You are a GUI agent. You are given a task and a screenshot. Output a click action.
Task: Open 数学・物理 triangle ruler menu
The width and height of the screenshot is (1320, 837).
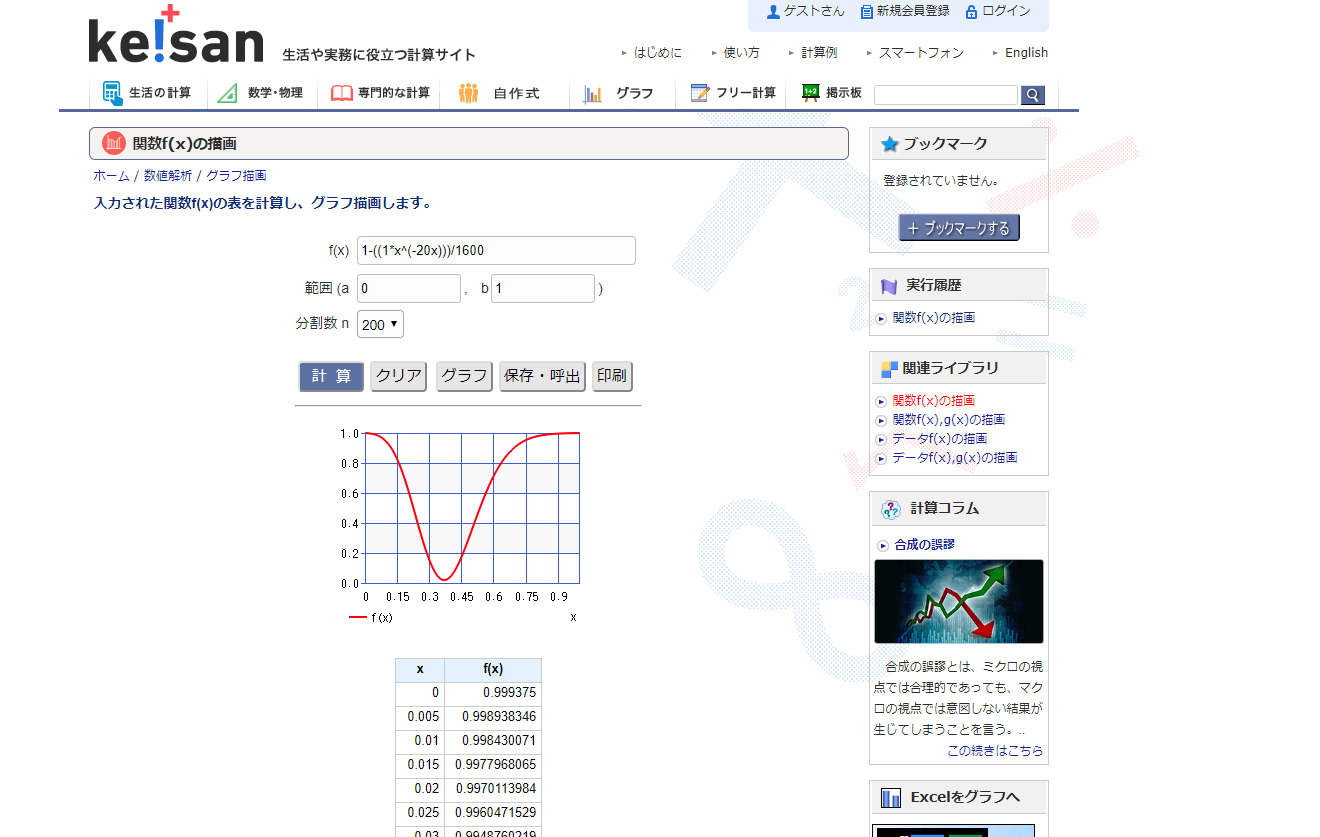tap(262, 93)
